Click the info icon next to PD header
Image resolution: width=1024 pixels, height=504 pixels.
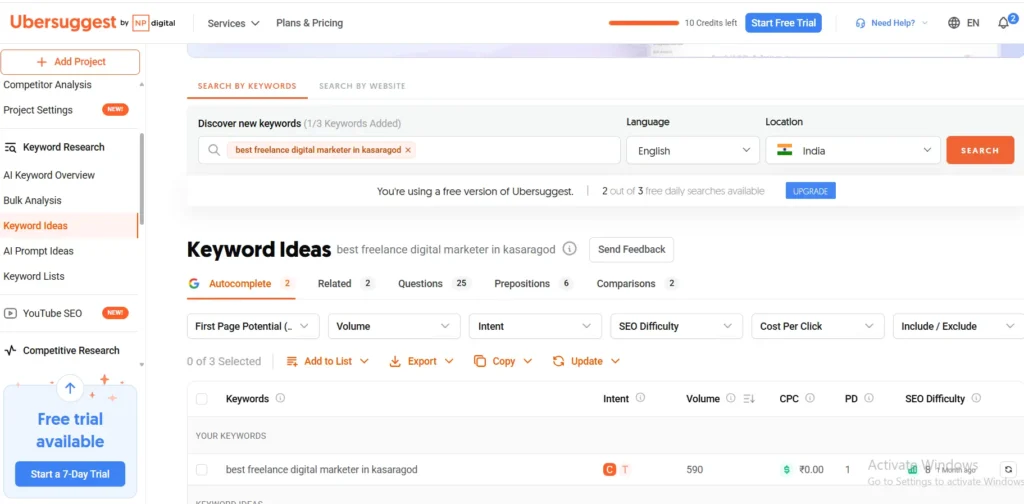pyautogui.click(x=869, y=398)
